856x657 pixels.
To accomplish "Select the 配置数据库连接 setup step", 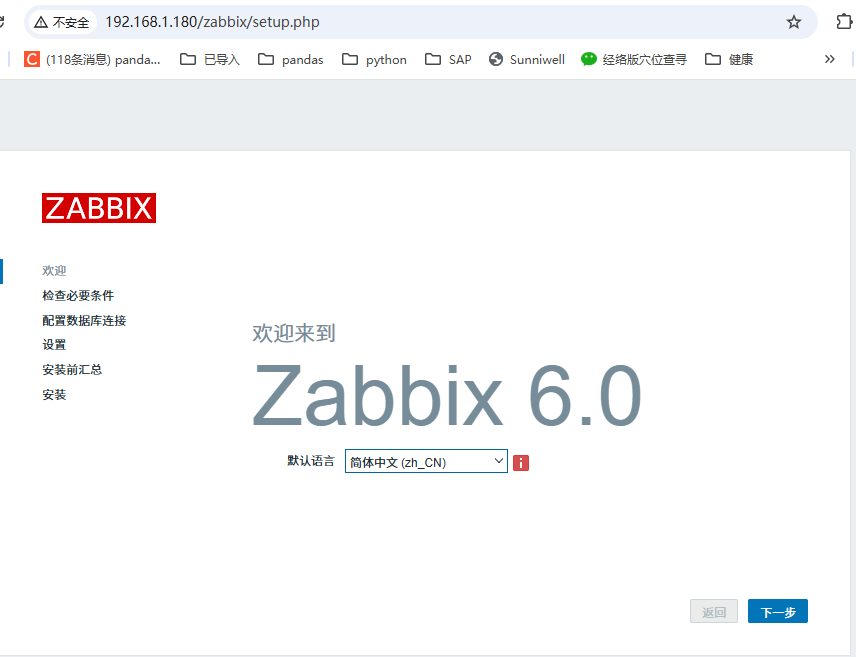I will (84, 321).
